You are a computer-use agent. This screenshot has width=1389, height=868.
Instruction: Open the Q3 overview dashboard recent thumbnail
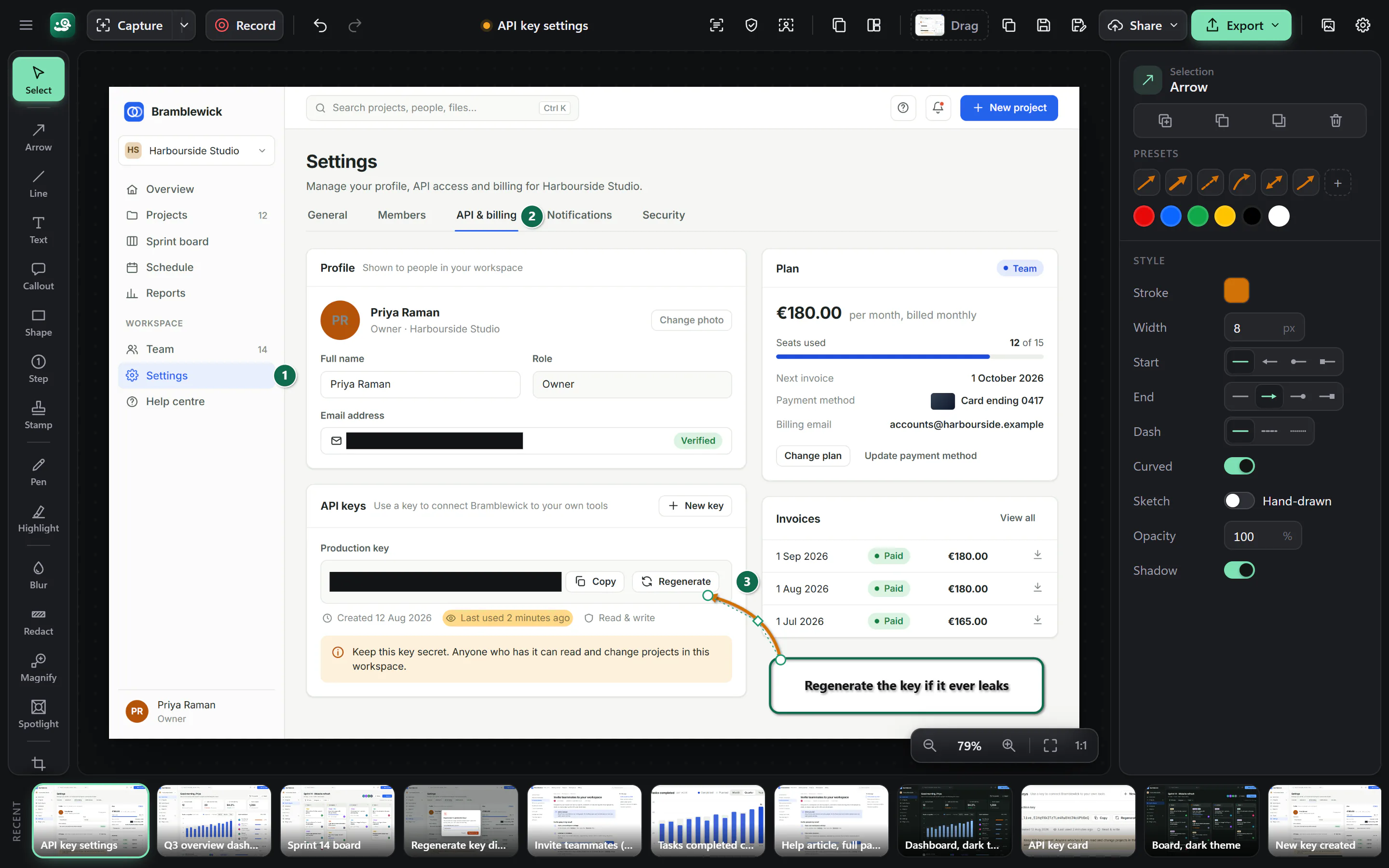click(x=214, y=820)
